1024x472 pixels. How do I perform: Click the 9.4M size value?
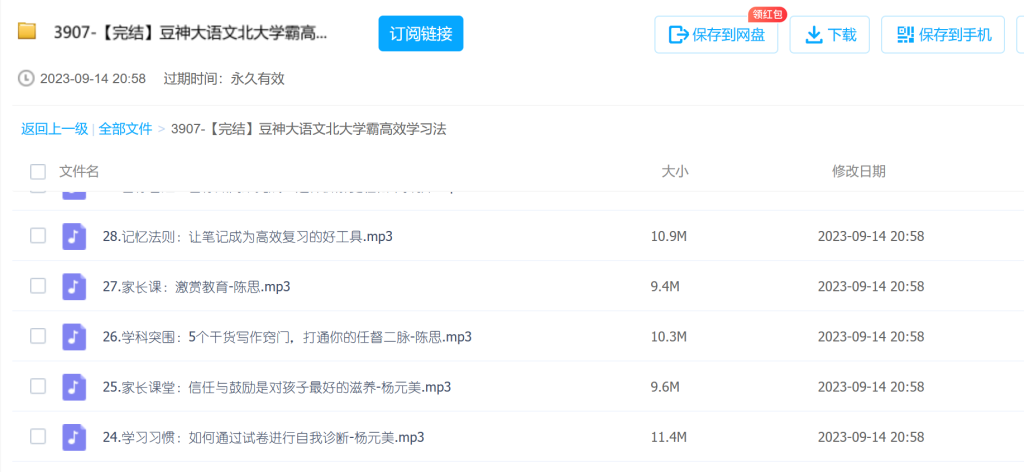[x=665, y=287]
